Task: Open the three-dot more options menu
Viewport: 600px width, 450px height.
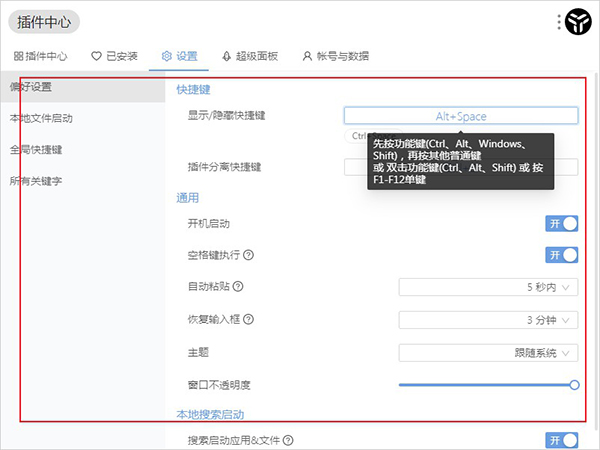Action: coord(559,22)
